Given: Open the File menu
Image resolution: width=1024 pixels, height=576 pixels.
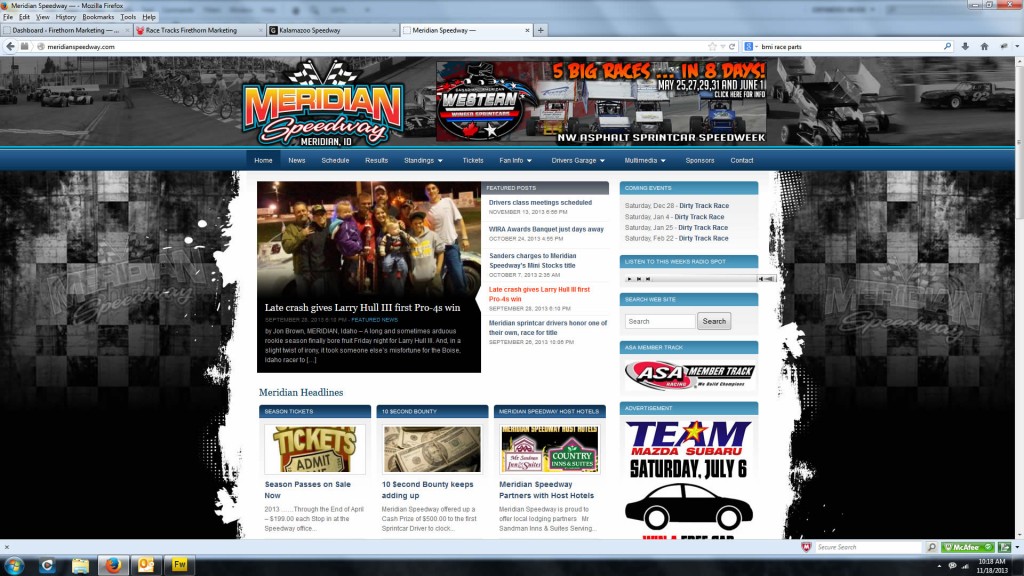Looking at the screenshot, I should pyautogui.click(x=8, y=17).
